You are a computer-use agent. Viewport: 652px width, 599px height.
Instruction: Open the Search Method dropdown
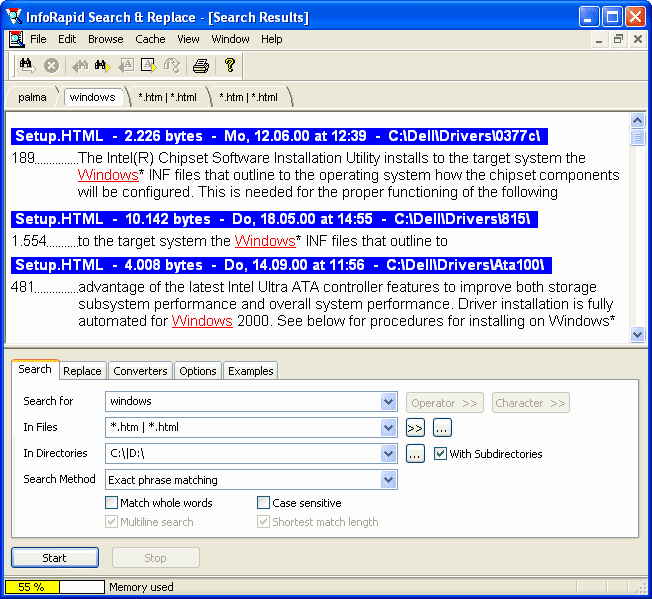389,480
